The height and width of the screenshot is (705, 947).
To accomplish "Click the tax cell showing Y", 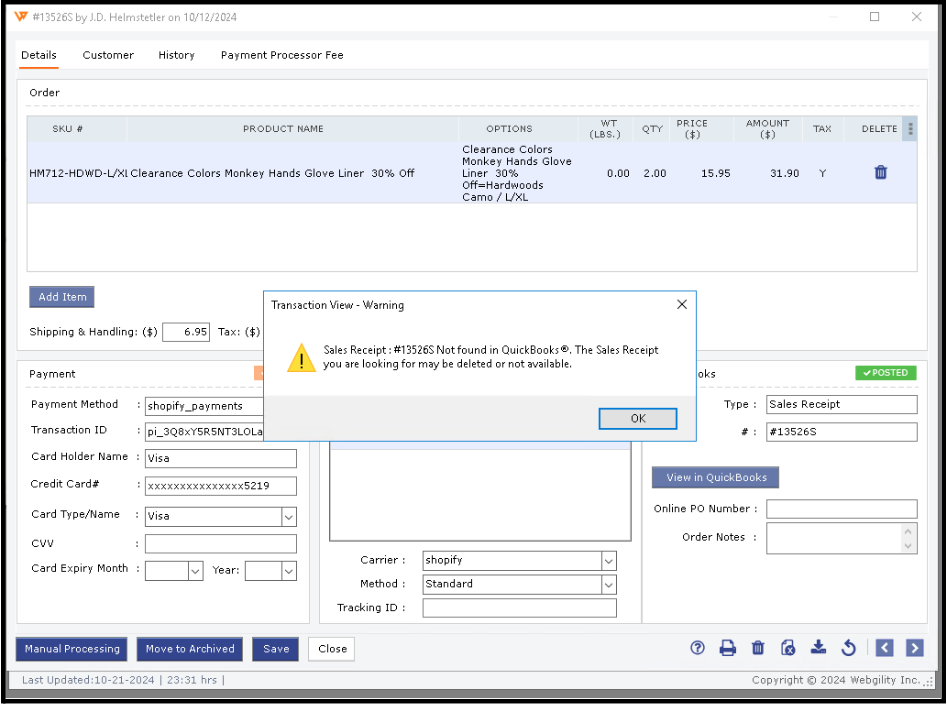I will click(822, 173).
